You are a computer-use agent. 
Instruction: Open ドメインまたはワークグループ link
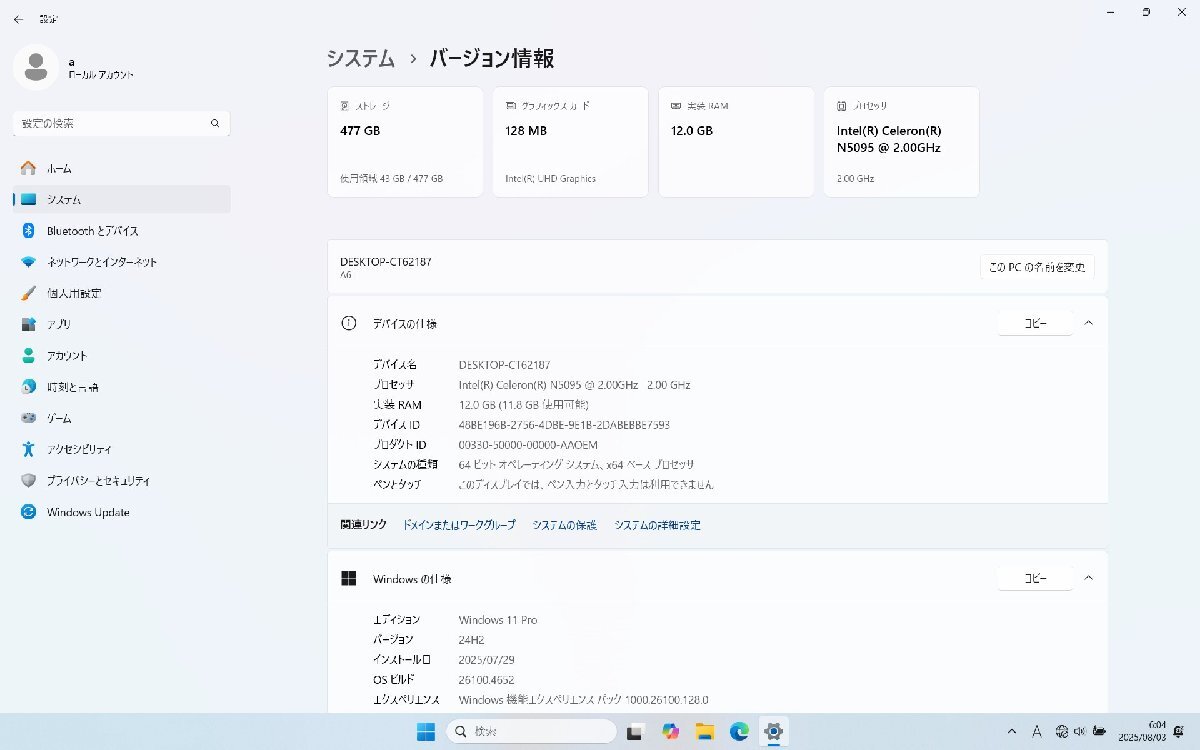coord(459,525)
